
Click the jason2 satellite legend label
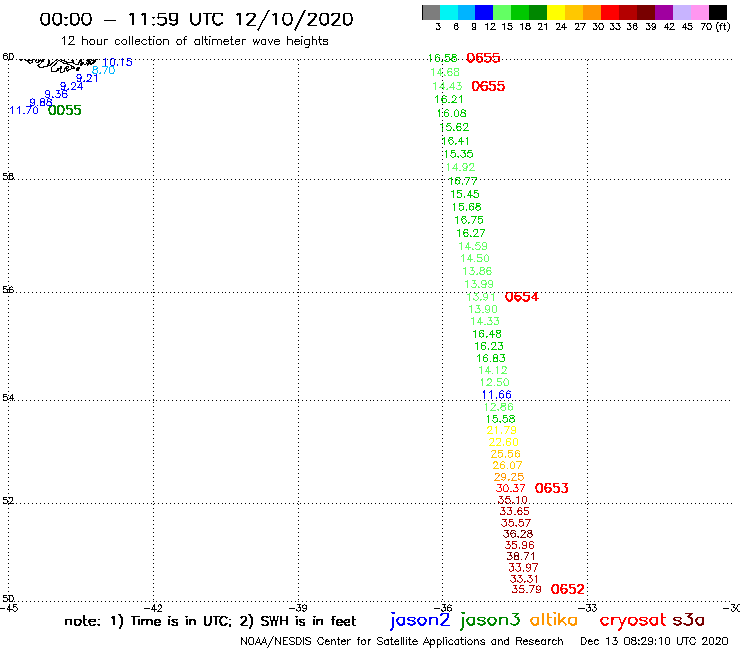[420, 620]
